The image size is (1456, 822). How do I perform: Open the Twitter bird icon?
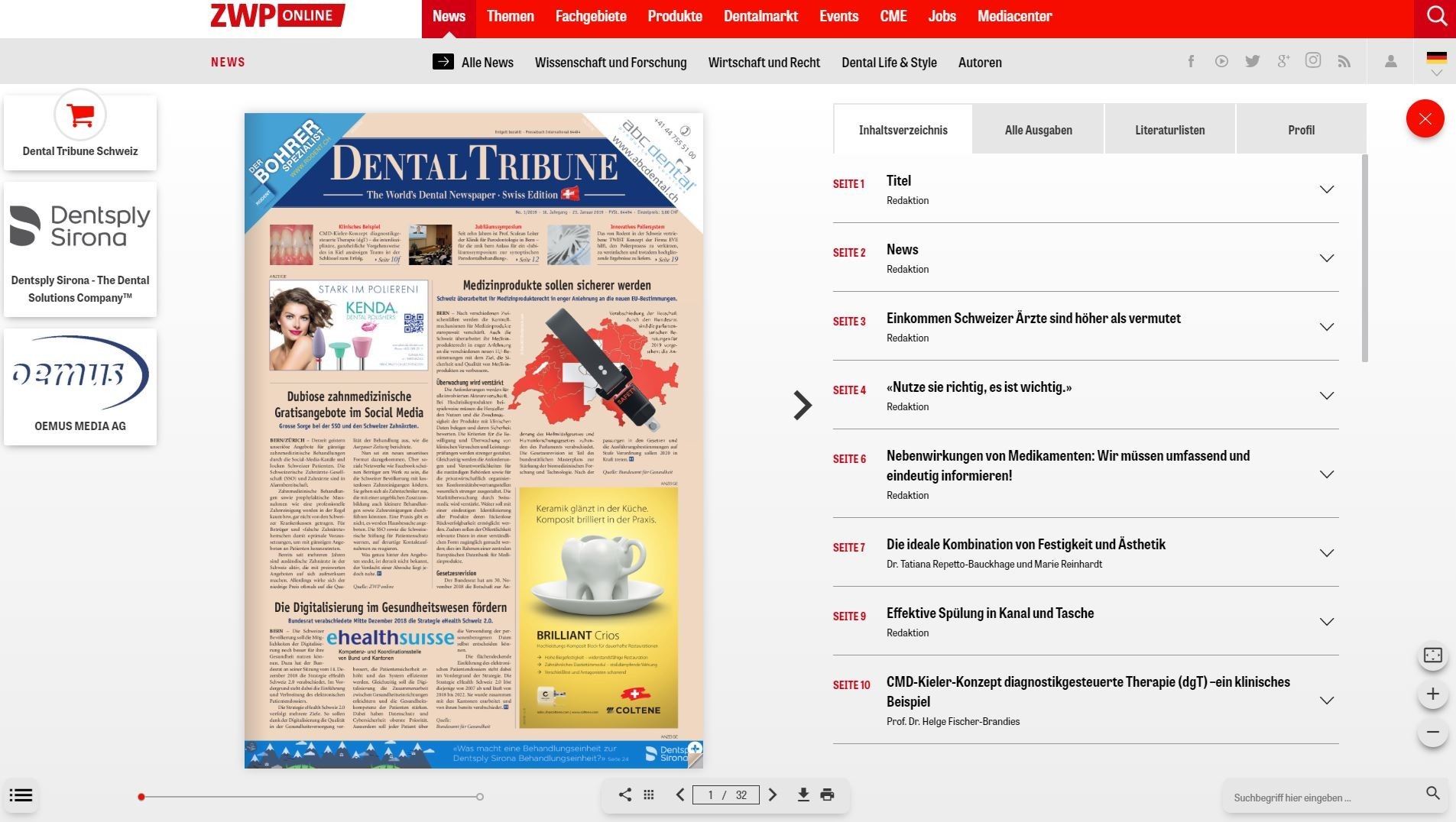pyautogui.click(x=1252, y=61)
